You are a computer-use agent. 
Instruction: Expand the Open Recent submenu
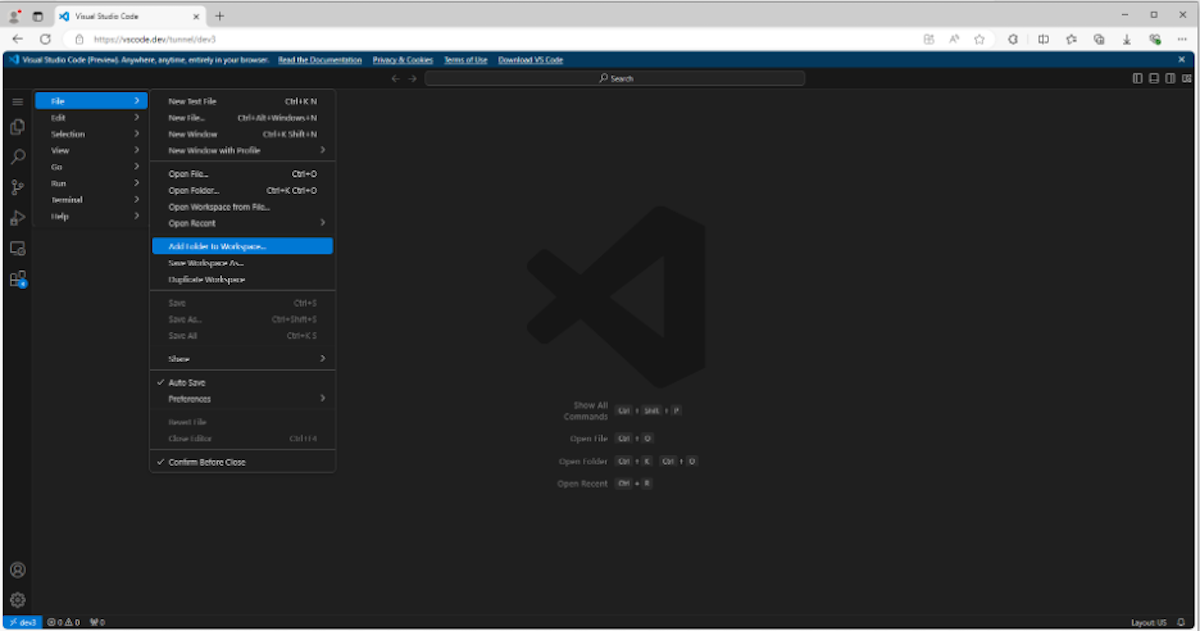tap(242, 223)
